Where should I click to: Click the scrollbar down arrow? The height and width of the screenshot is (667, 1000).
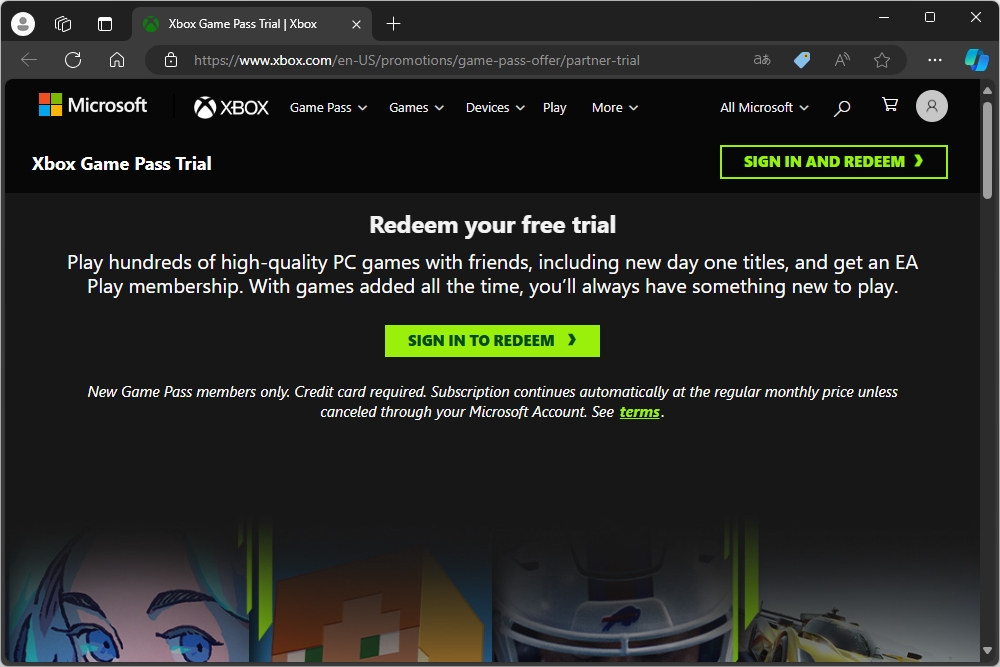987,650
